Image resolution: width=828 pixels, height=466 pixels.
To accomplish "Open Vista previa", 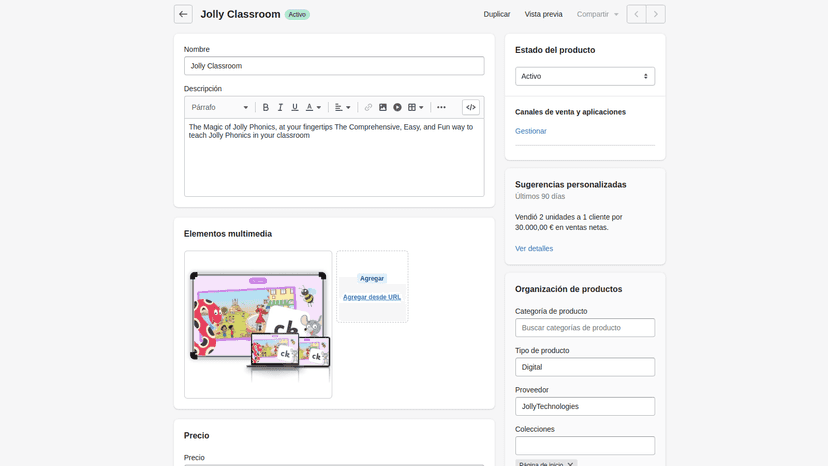I will point(543,14).
